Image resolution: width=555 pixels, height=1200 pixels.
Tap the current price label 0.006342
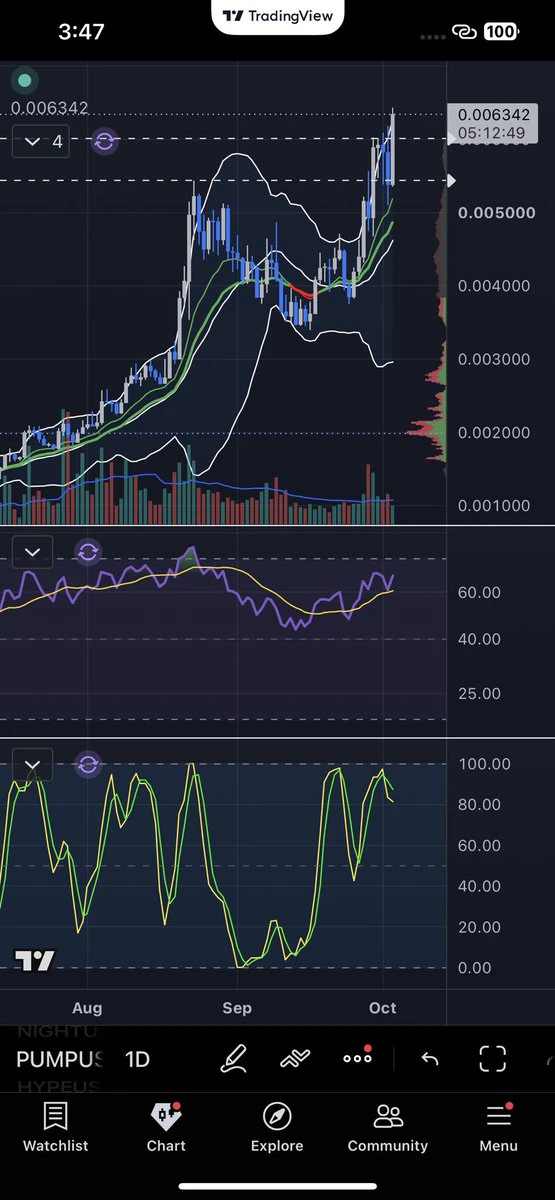pyautogui.click(x=492, y=115)
